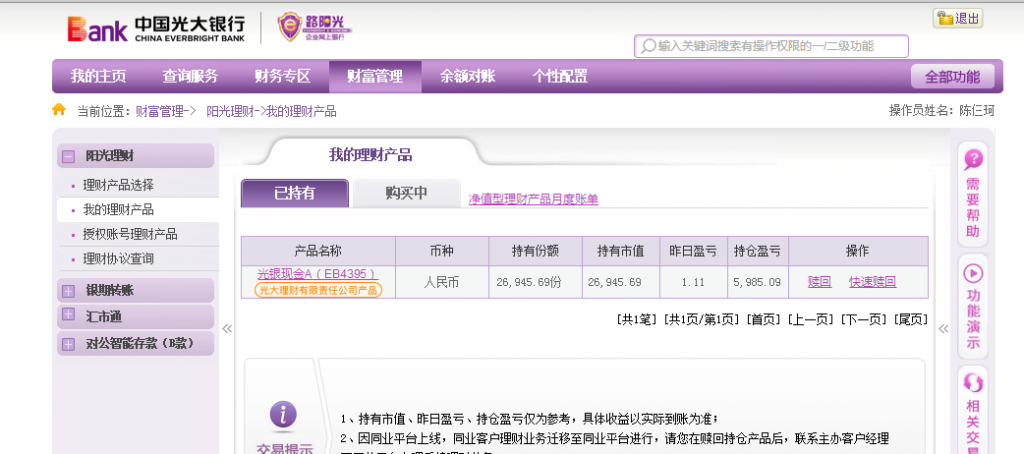Collapse the 阳光理财 sidebar section

coord(68,156)
